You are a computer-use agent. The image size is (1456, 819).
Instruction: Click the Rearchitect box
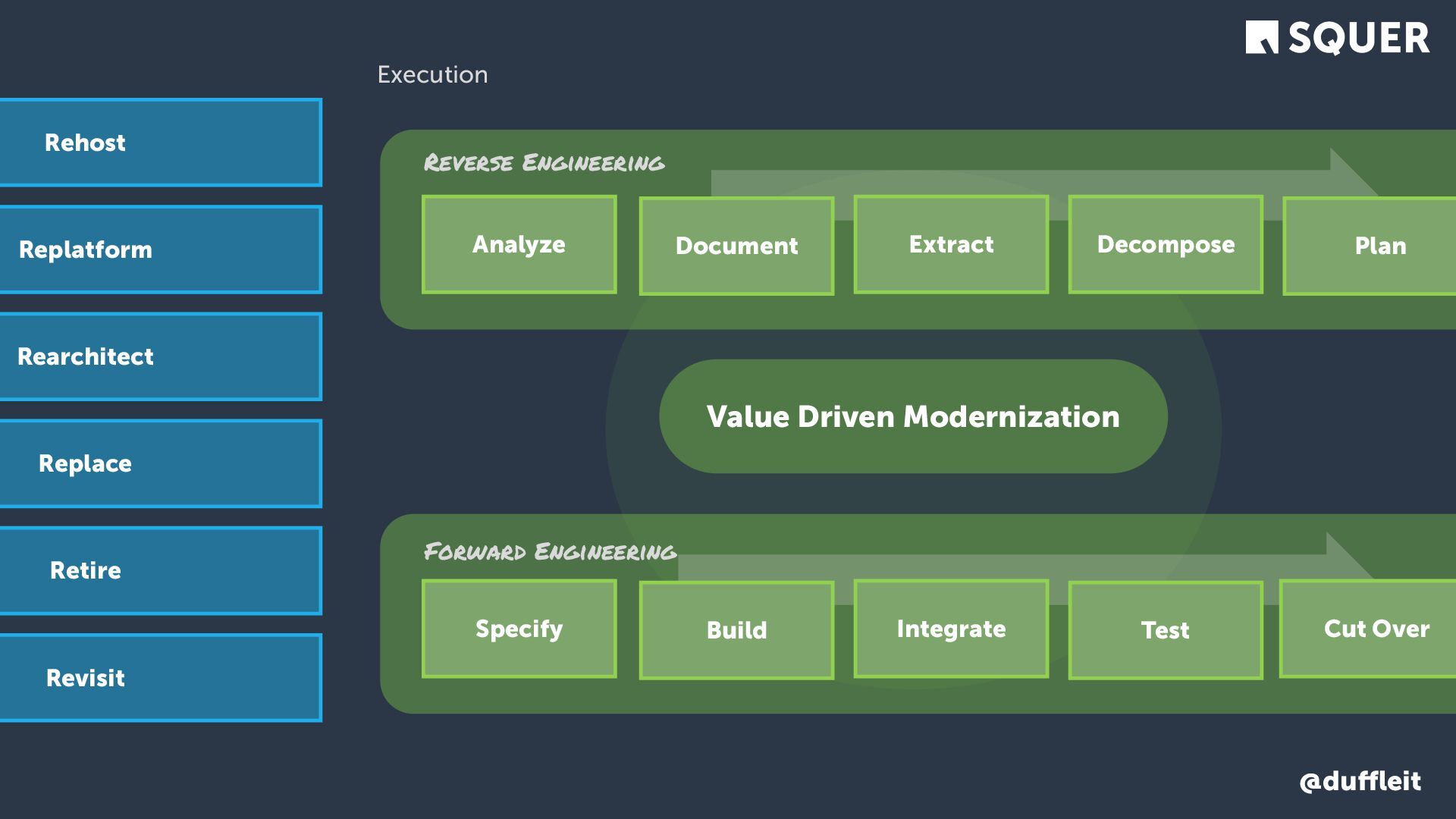point(160,356)
